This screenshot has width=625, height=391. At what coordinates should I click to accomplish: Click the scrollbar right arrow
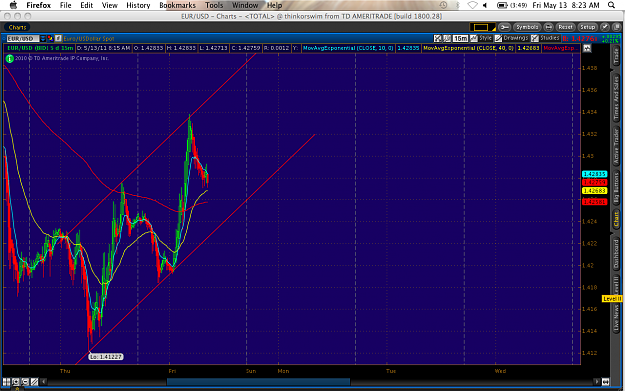(597, 382)
